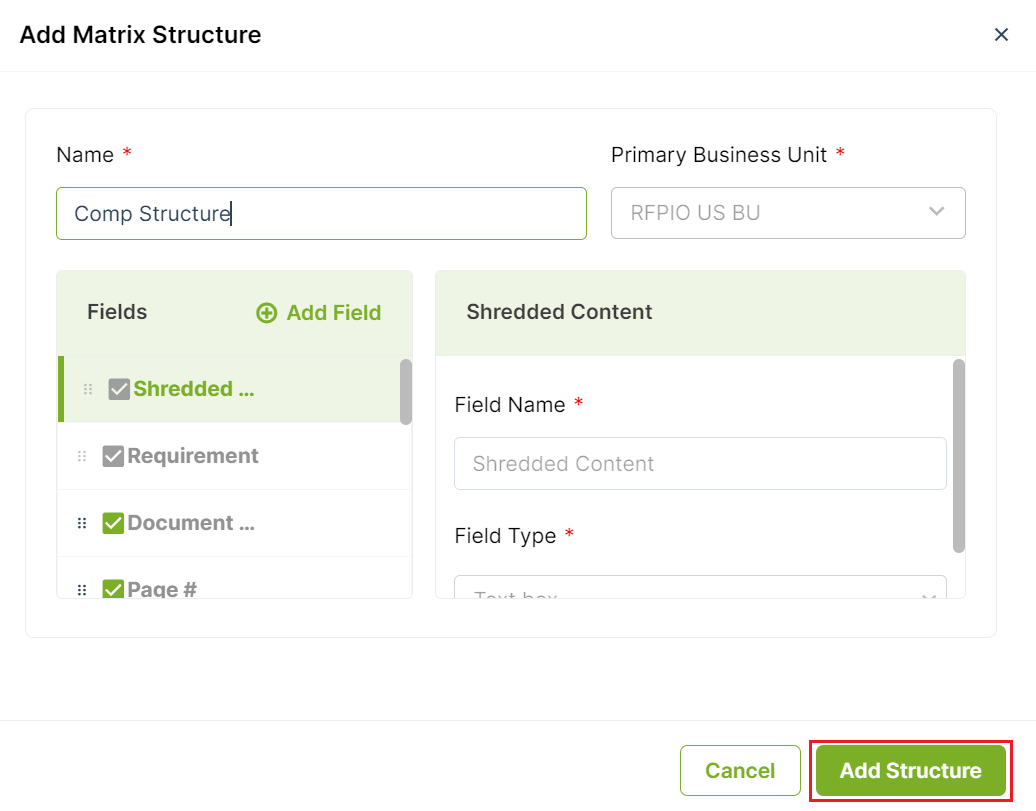Click the Add Field link

[x=318, y=313]
